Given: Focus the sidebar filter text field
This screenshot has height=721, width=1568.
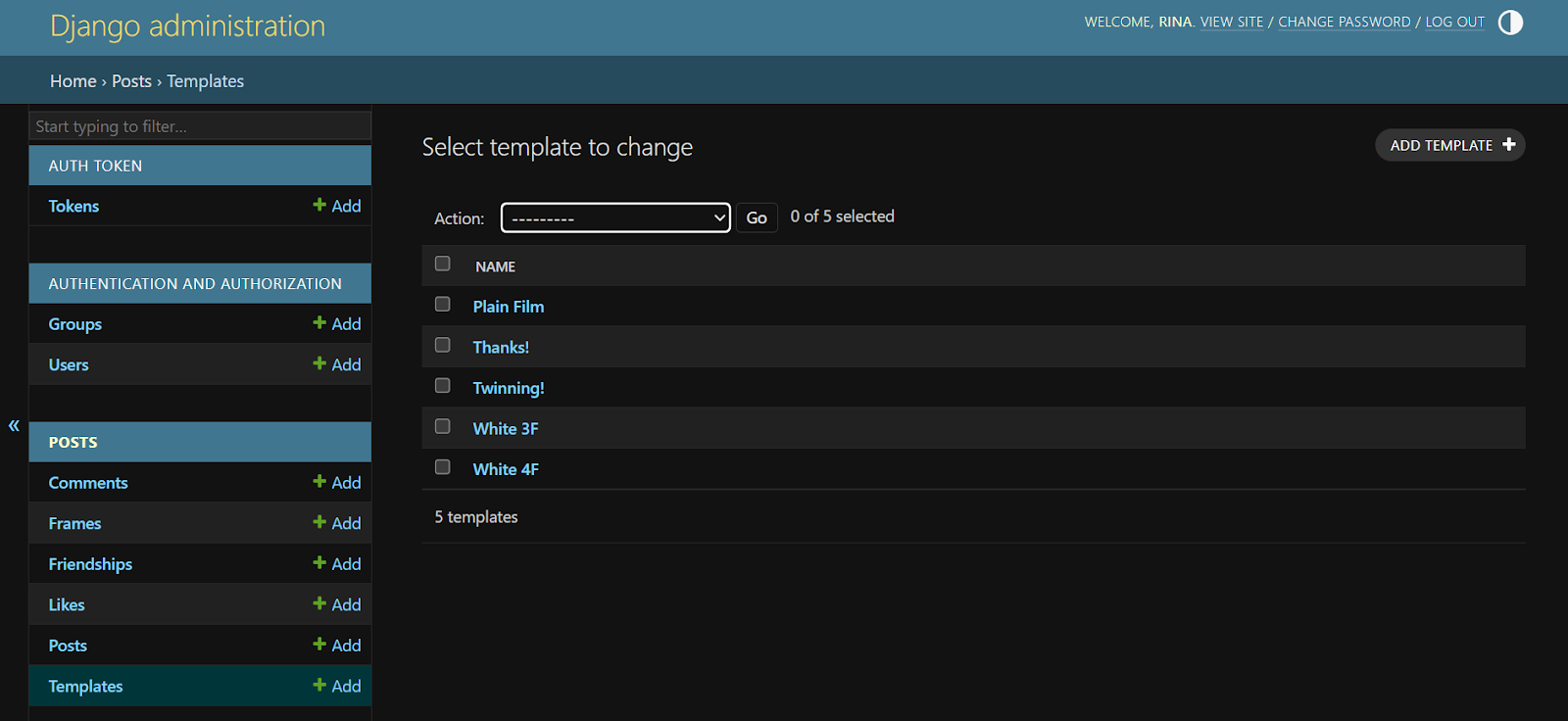Looking at the screenshot, I should (x=200, y=126).
